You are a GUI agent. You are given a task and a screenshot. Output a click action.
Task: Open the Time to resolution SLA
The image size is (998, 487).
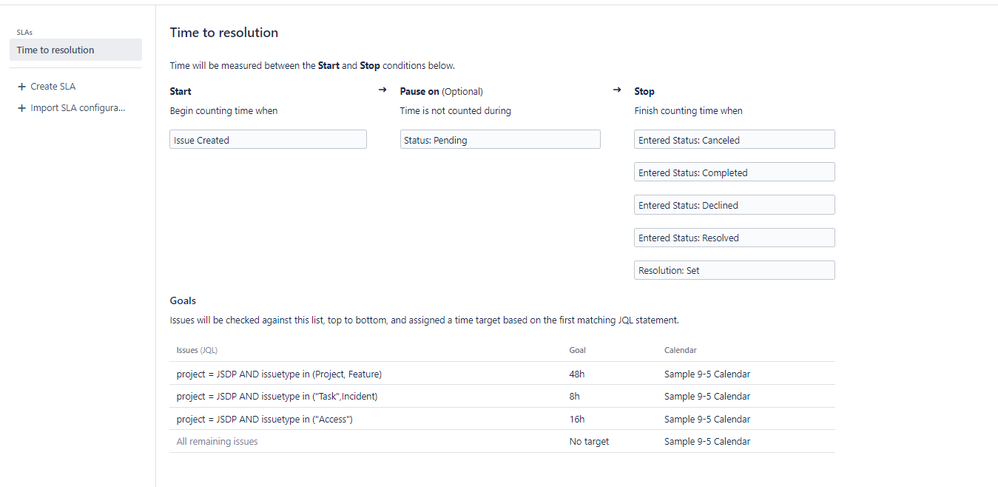tap(56, 50)
